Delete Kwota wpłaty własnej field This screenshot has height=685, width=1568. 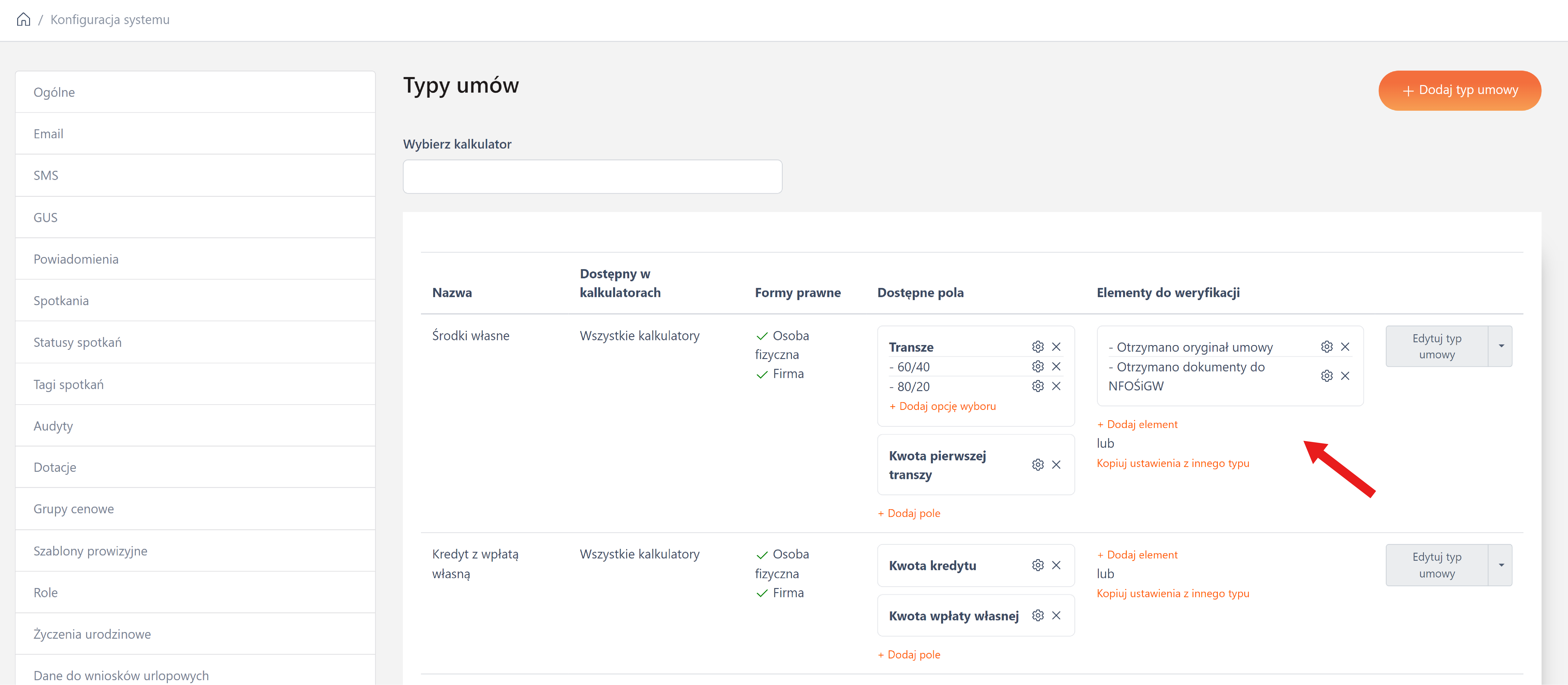coord(1056,616)
